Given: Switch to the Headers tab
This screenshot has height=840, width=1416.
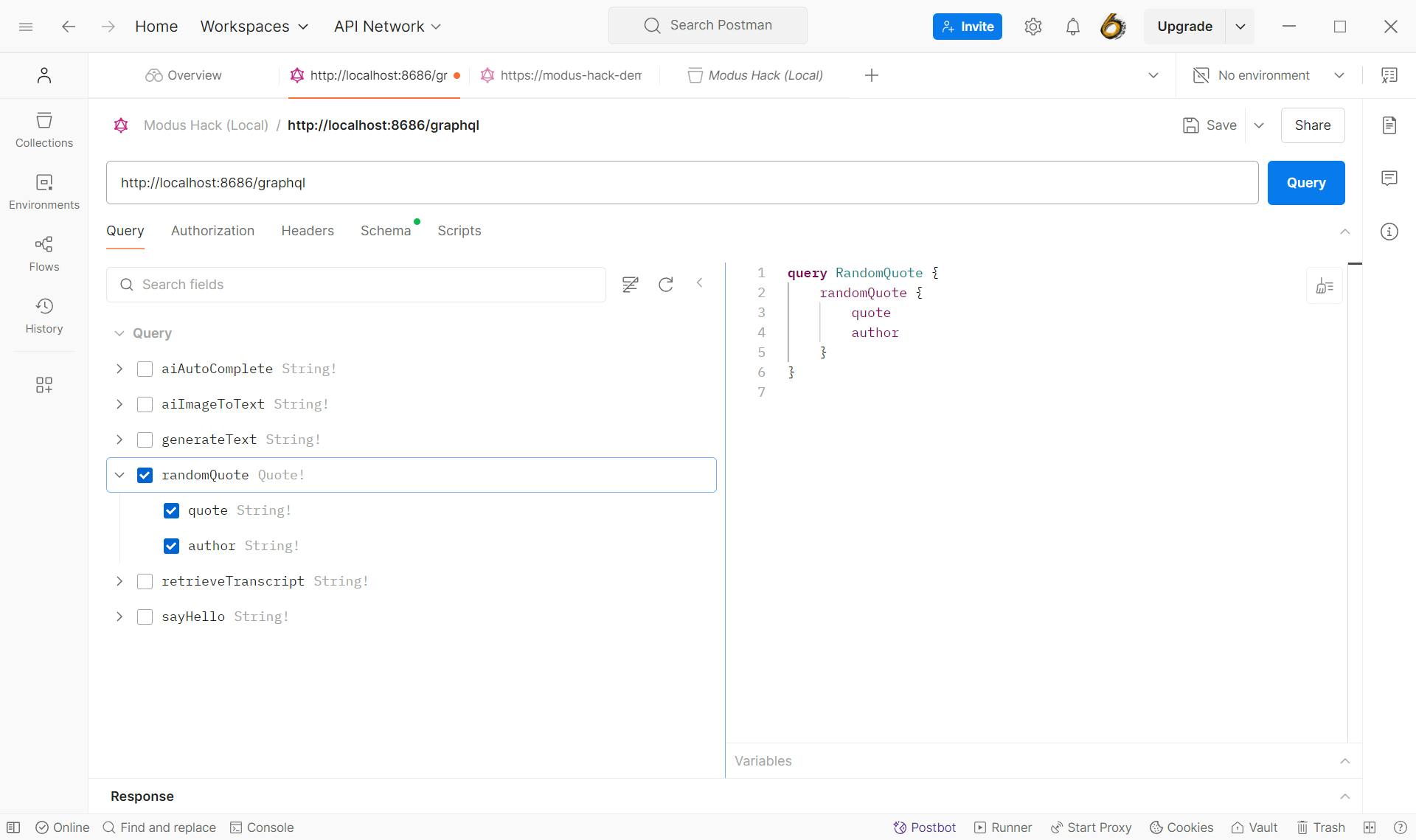Looking at the screenshot, I should tap(308, 231).
